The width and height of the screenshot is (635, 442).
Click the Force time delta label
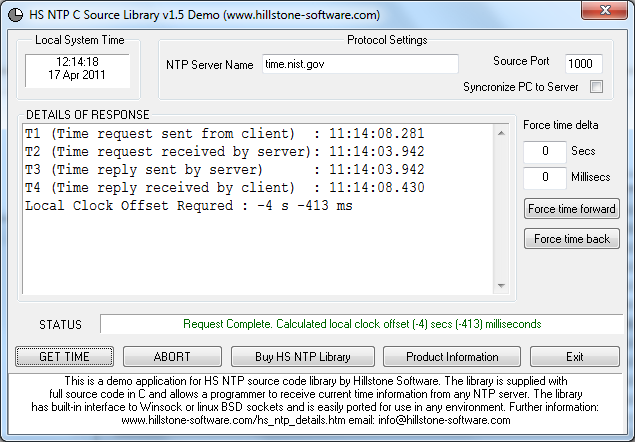[x=560, y=125]
